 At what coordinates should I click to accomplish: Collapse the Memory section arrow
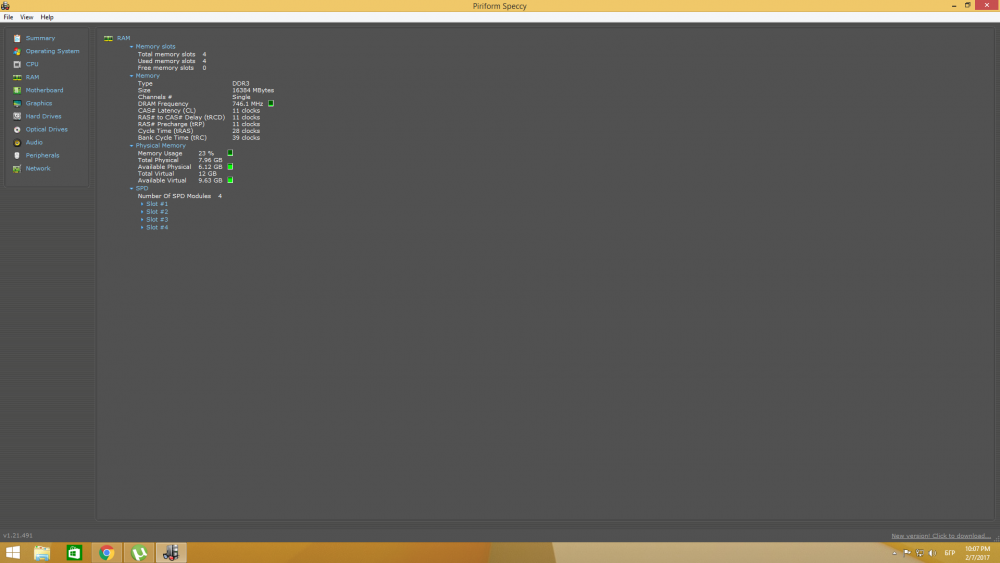click(131, 76)
